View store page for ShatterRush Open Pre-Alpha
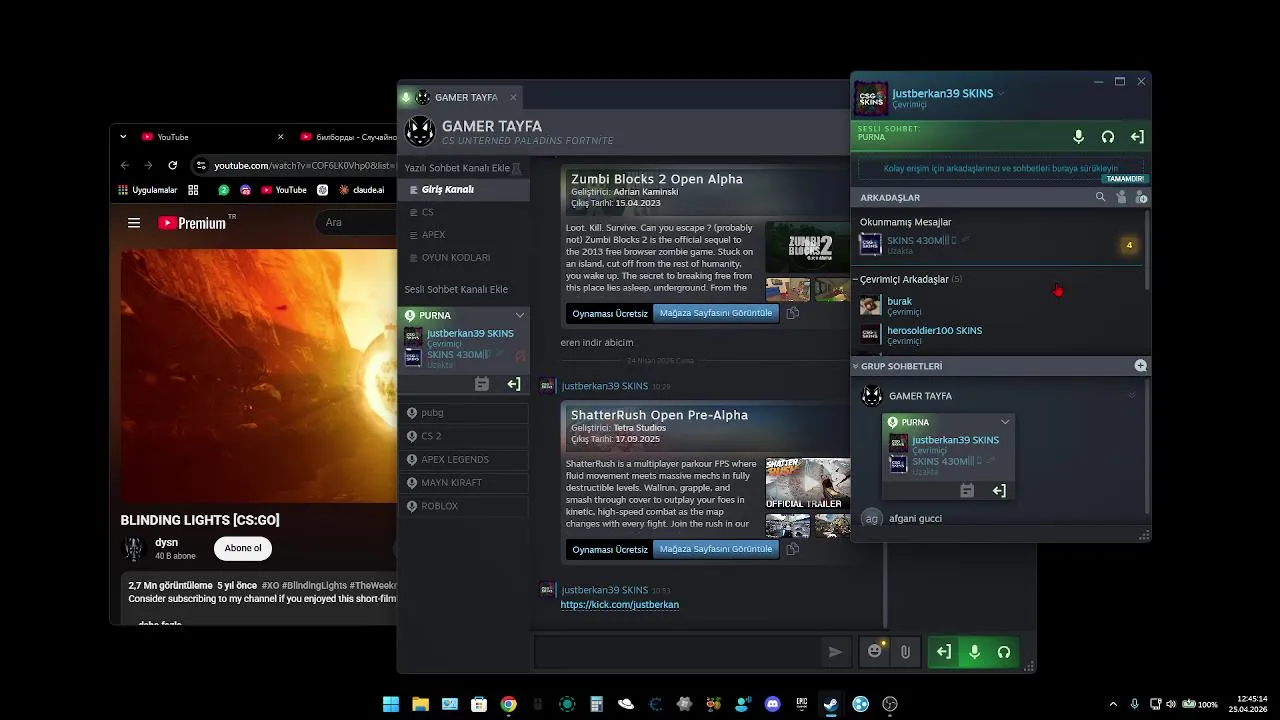 tap(715, 549)
